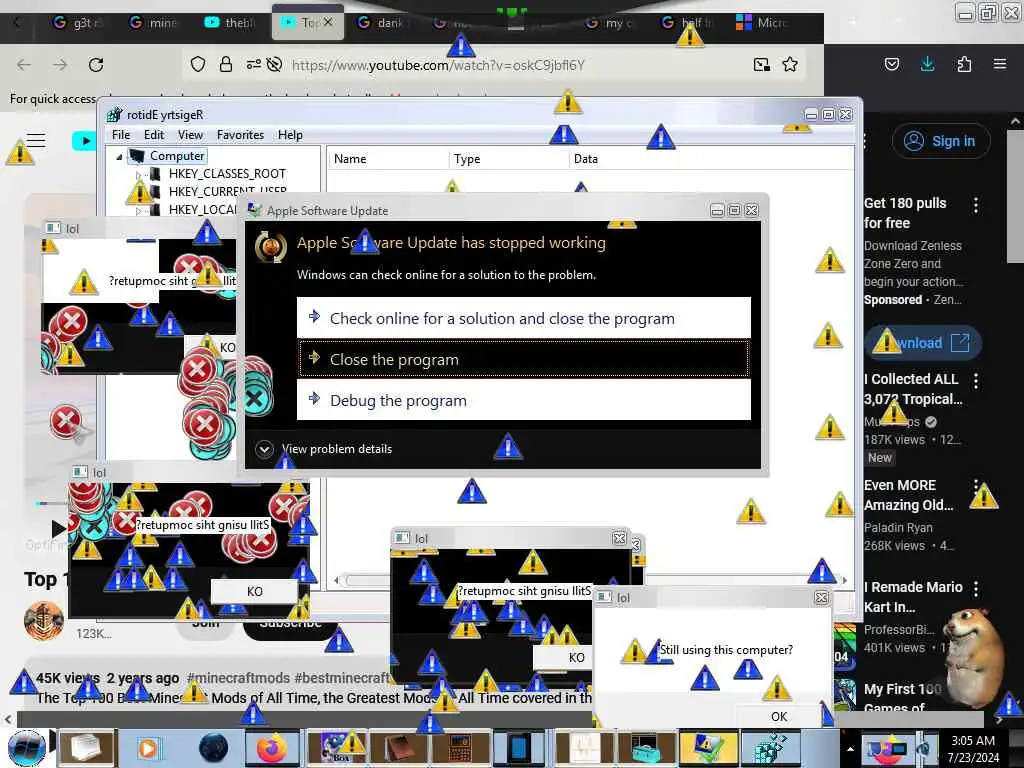The width and height of the screenshot is (1024, 768).
Task: Open Windows Media Player taskbar icon
Action: 148,748
